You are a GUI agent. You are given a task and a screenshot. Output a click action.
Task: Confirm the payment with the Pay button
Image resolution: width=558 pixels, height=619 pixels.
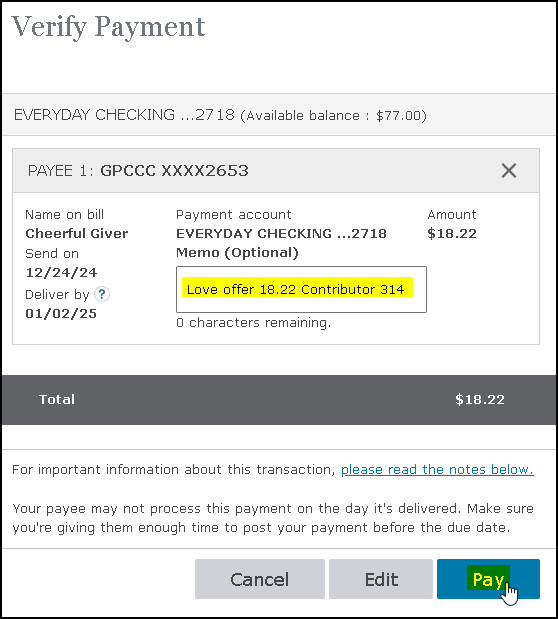coord(488,579)
